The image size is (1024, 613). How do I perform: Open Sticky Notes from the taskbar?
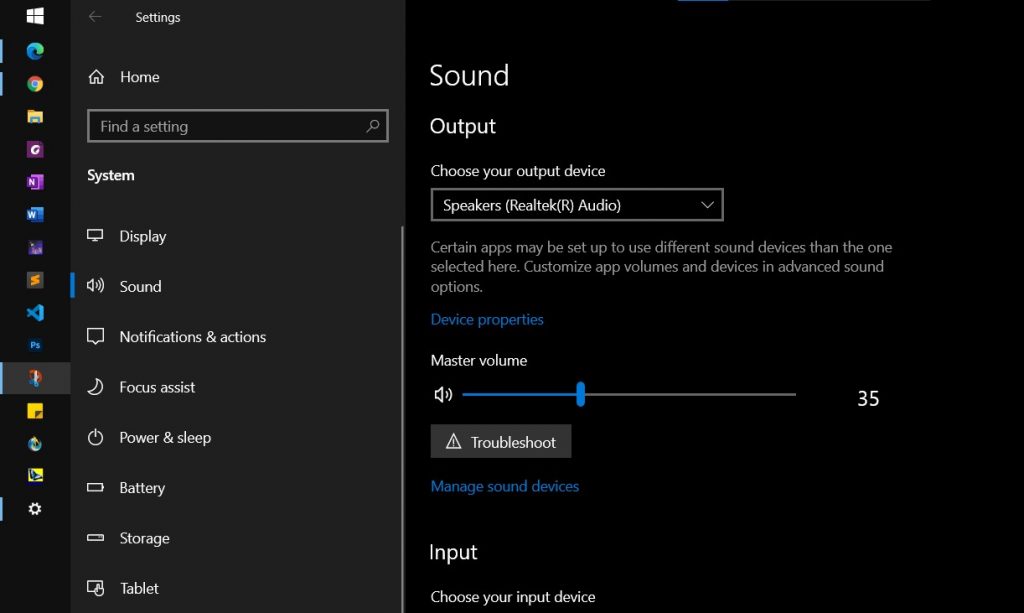35,411
